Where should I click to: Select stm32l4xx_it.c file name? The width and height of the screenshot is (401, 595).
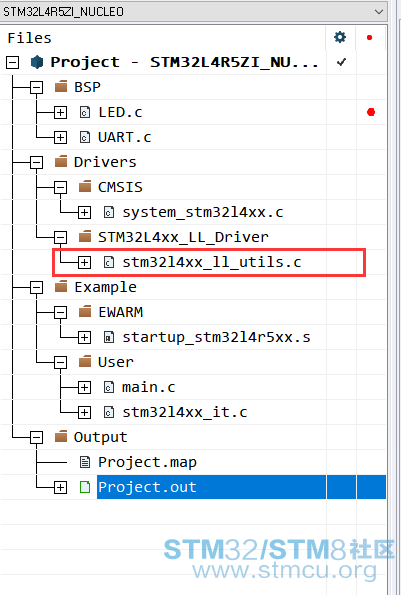(184, 412)
